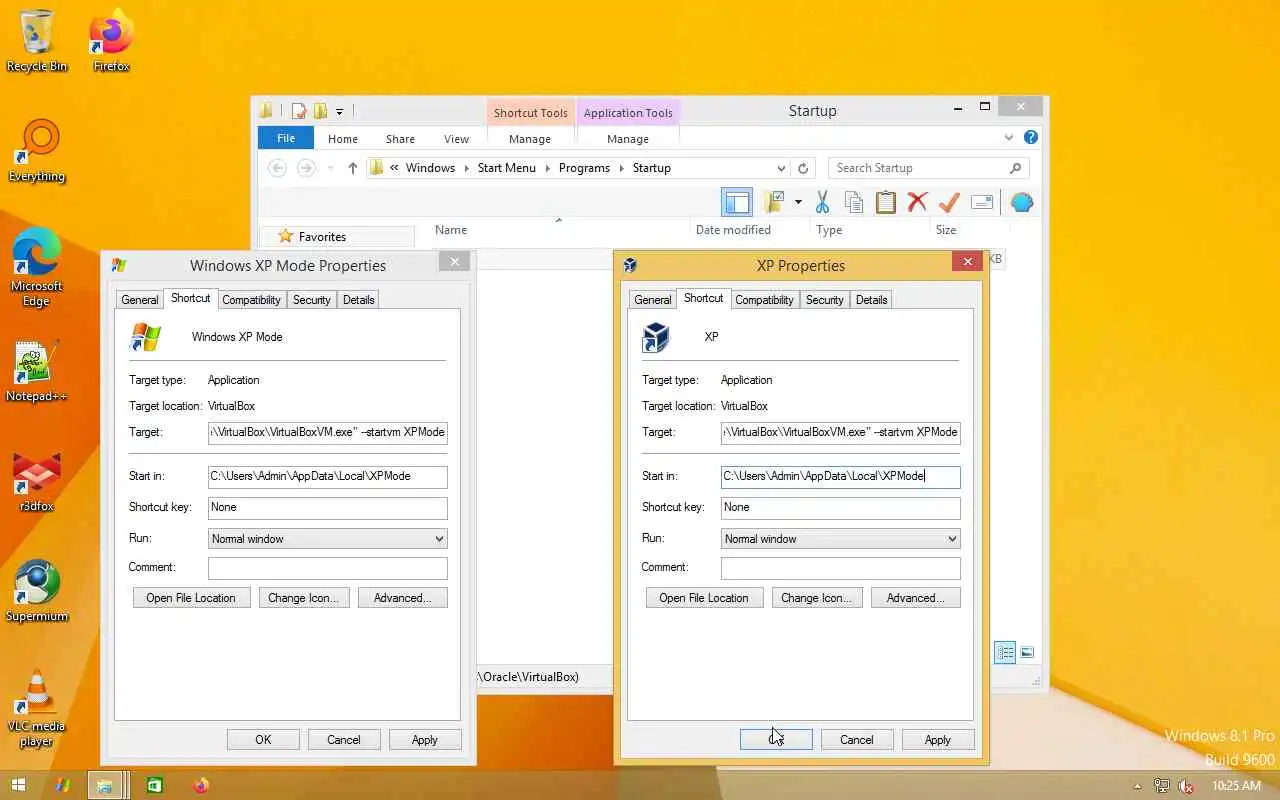The height and width of the screenshot is (800, 1280).
Task: Refresh the Startup folder address bar
Action: tap(803, 168)
